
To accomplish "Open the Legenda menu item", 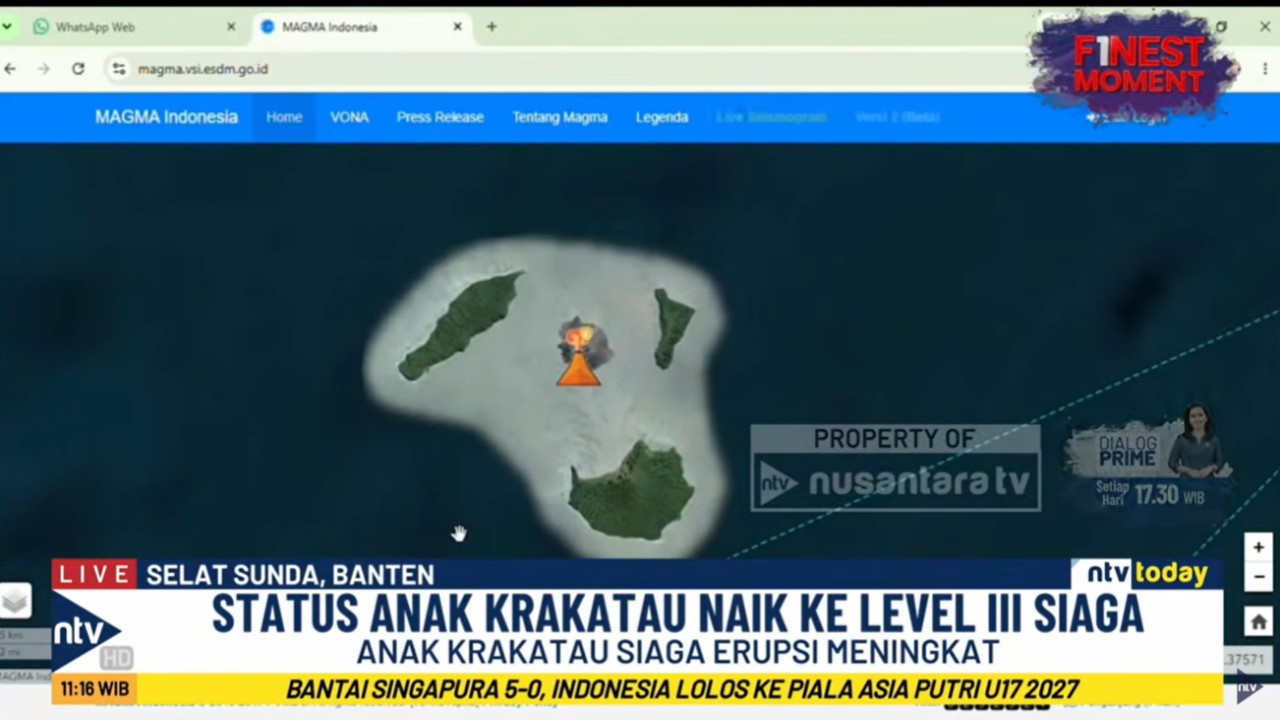I will [662, 117].
